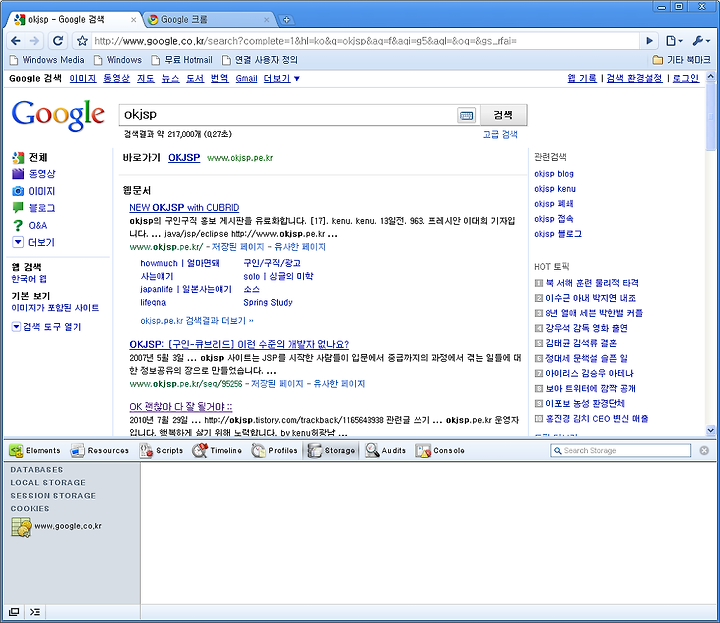The height and width of the screenshot is (623, 720).
Task: Open the Windows bookmark
Action: (x=118, y=60)
